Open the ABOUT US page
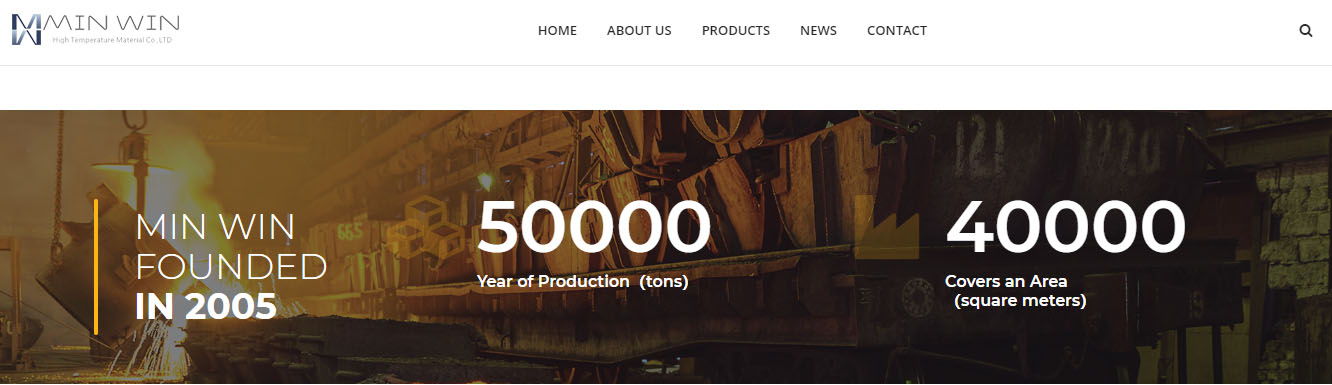 coord(639,31)
